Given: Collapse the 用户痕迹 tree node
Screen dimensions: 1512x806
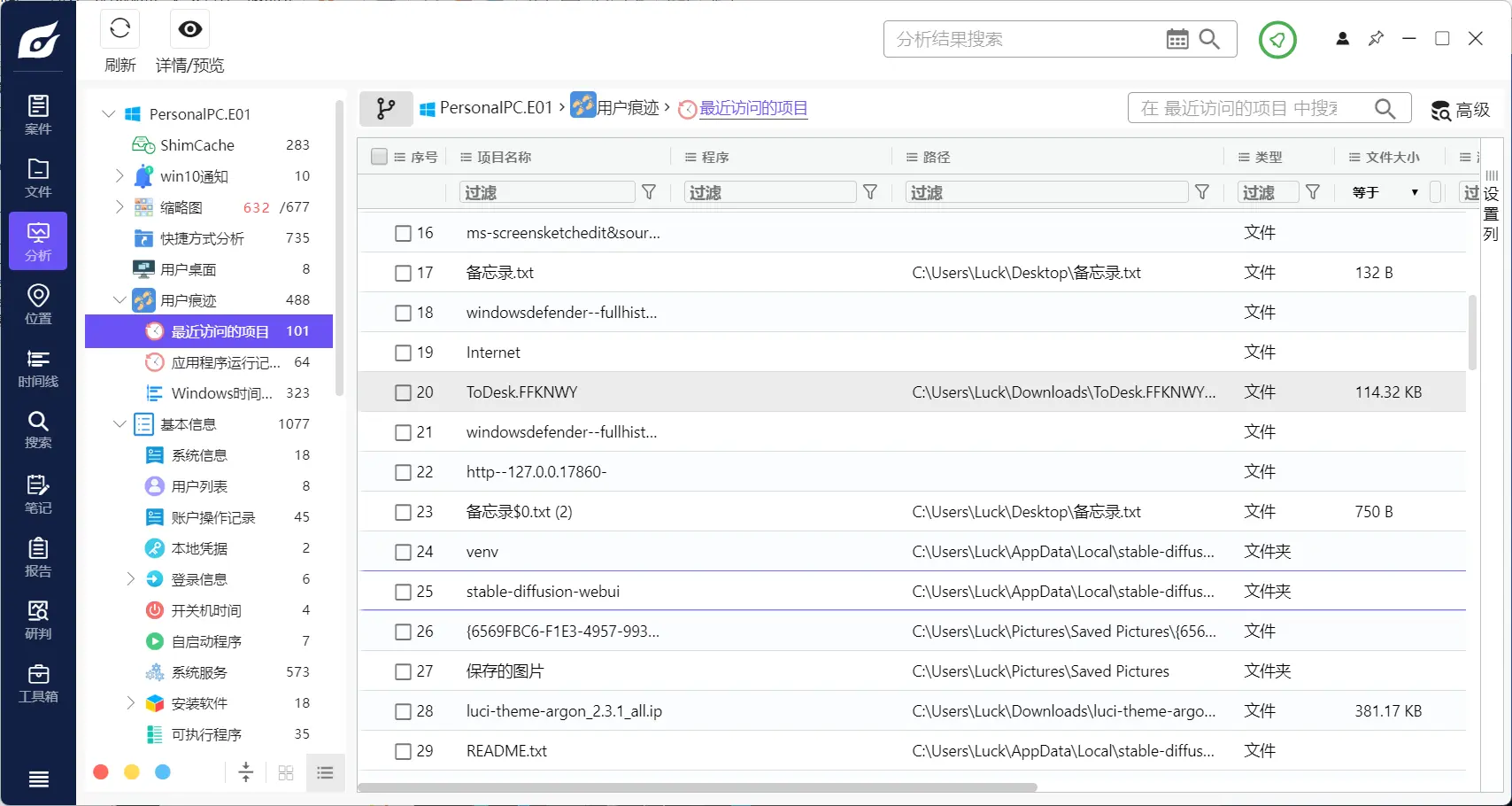Looking at the screenshot, I should (120, 300).
